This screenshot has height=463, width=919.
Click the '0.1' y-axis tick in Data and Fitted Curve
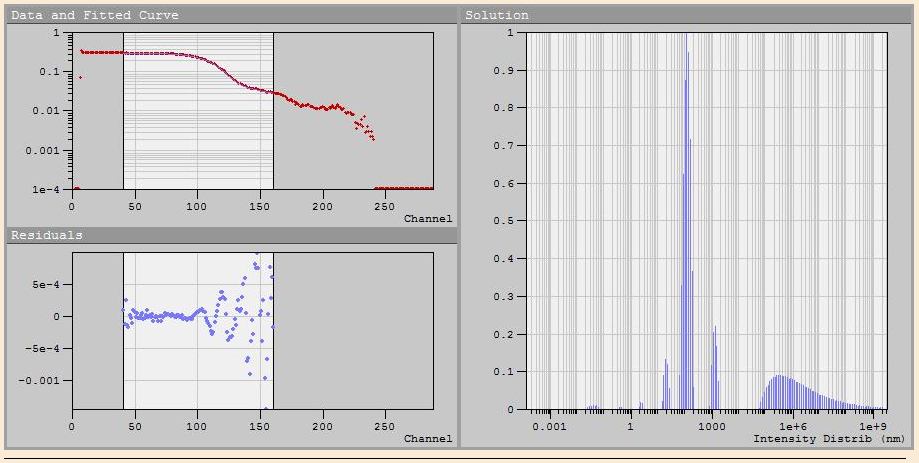pos(49,72)
